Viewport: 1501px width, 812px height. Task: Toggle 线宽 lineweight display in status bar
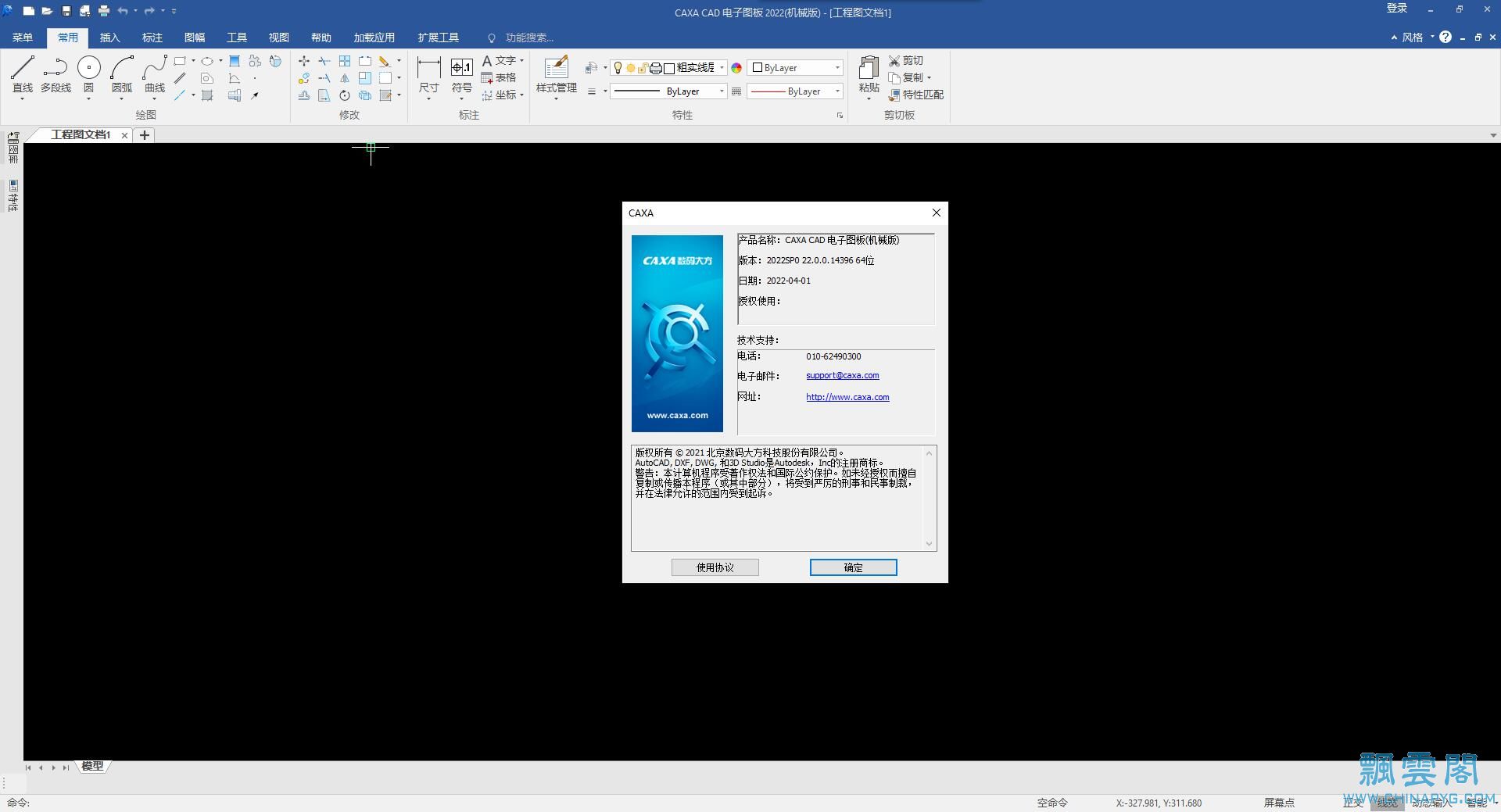[x=1387, y=803]
